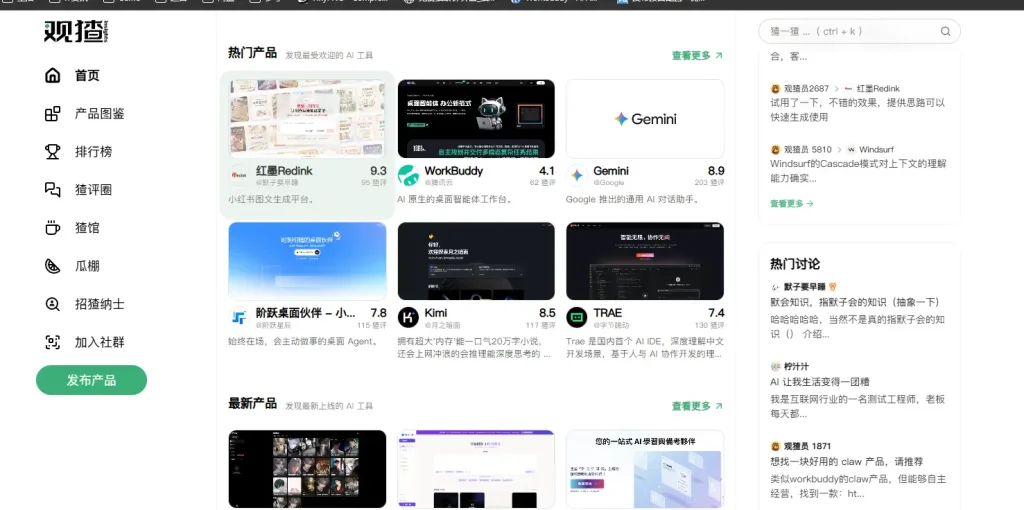Click the 招猹纳士 person search icon
The height and width of the screenshot is (510, 1024).
click(x=53, y=304)
